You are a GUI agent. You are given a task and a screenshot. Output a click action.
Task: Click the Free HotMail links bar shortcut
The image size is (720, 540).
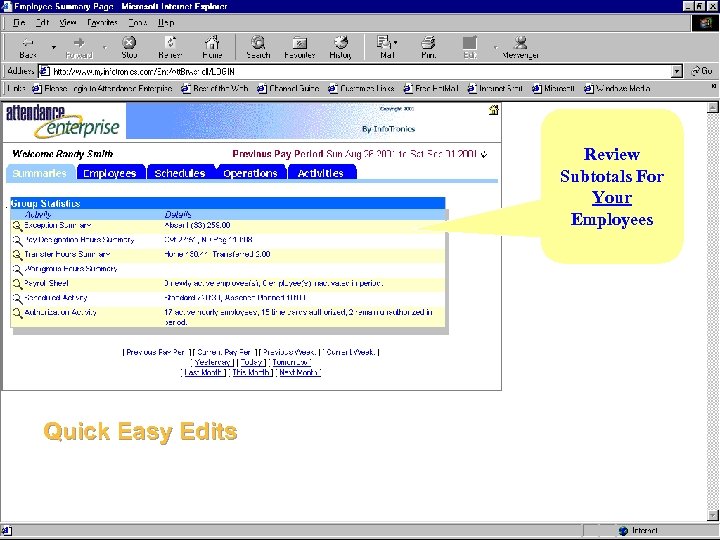pos(431,88)
